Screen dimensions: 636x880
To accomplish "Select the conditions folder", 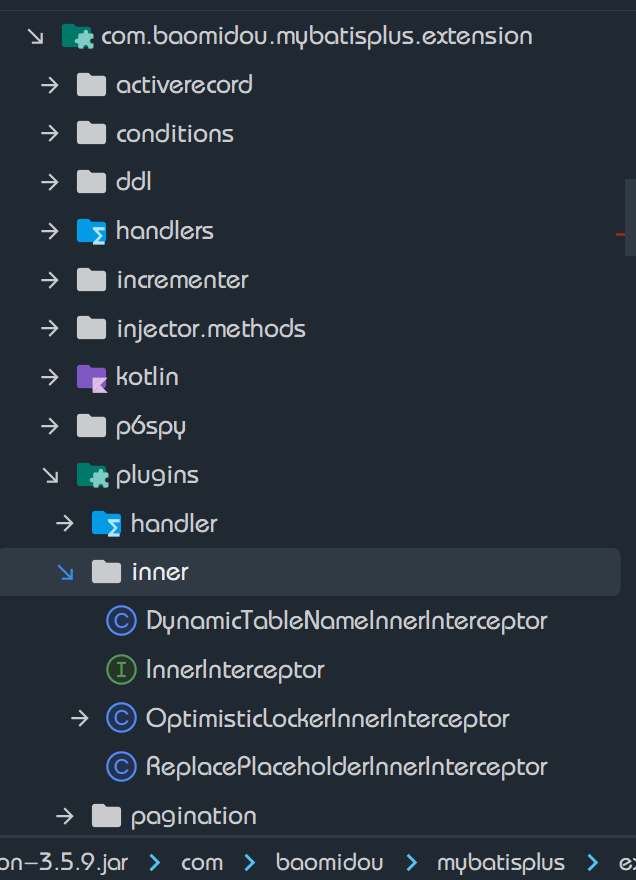I will tap(174, 134).
